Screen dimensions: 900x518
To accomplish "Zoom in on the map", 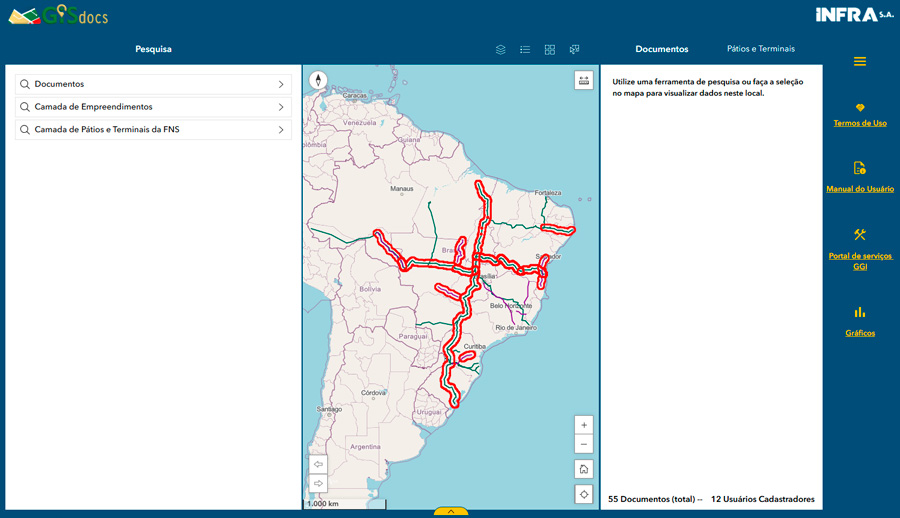I will pyautogui.click(x=584, y=425).
